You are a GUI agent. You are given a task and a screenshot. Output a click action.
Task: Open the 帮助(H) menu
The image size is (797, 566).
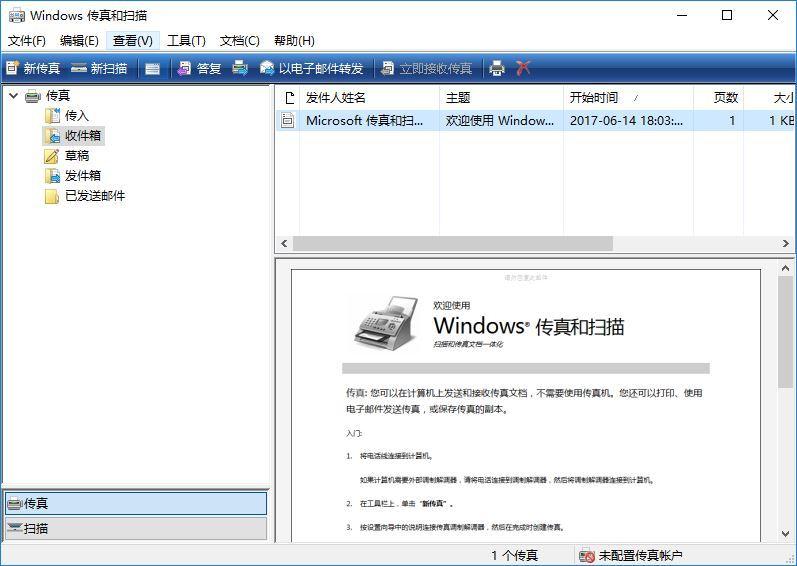(x=294, y=41)
